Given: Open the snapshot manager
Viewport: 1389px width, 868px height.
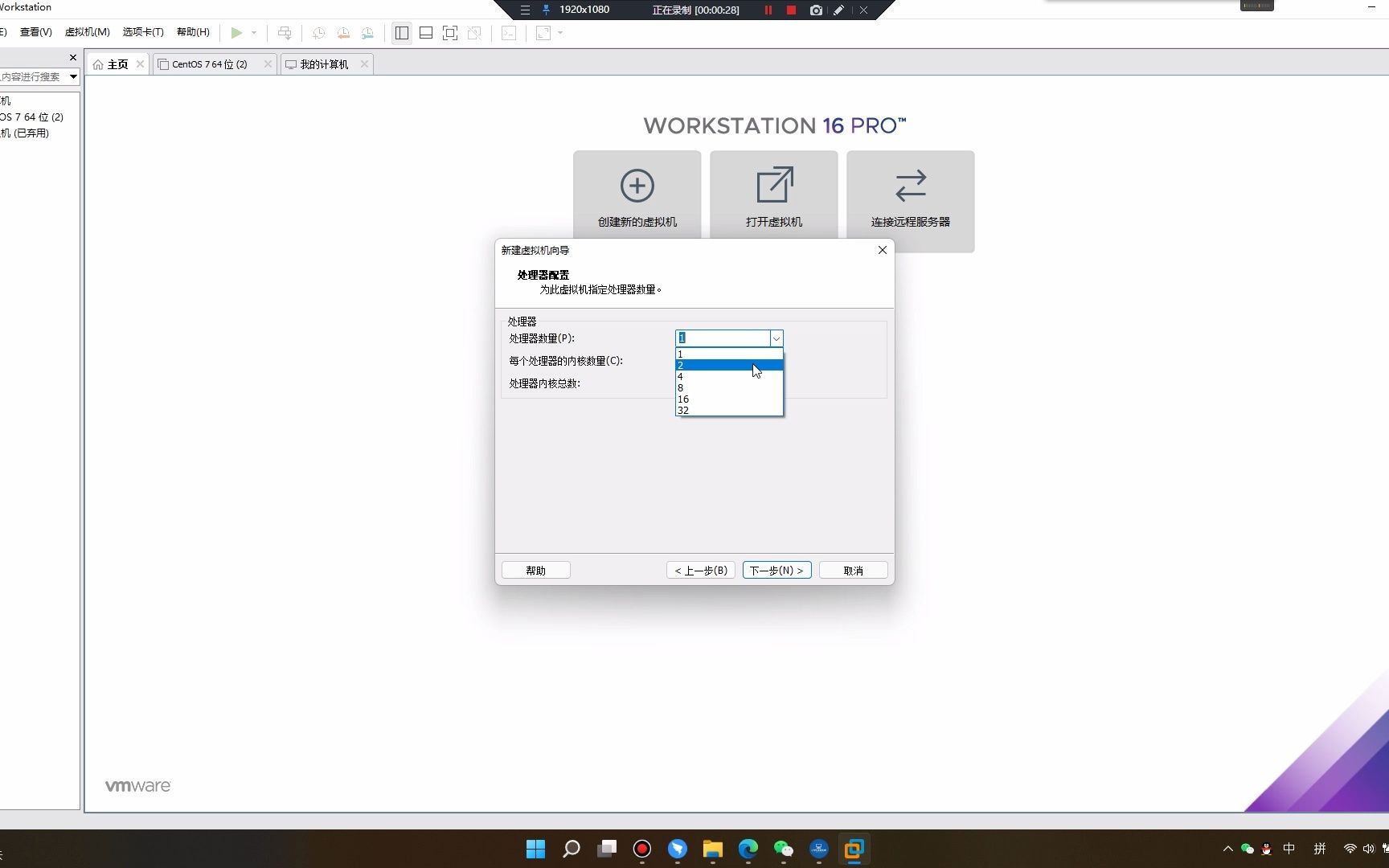Looking at the screenshot, I should [367, 33].
